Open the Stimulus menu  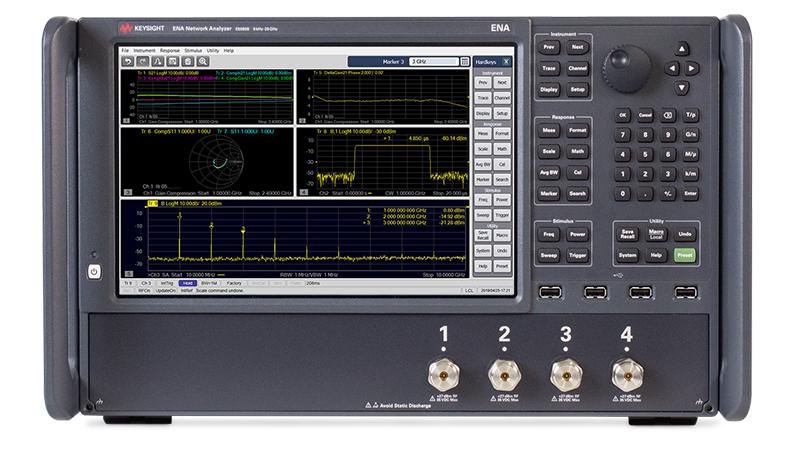click(193, 50)
